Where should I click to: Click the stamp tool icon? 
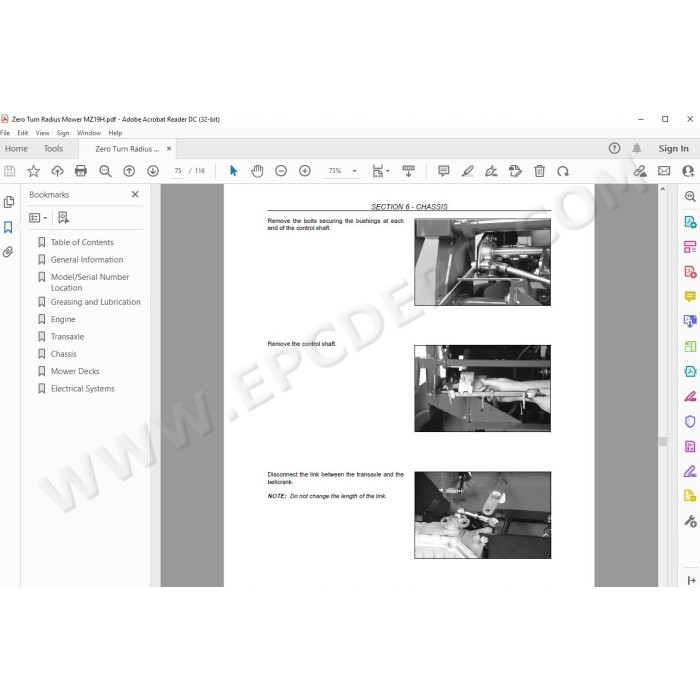(515, 171)
